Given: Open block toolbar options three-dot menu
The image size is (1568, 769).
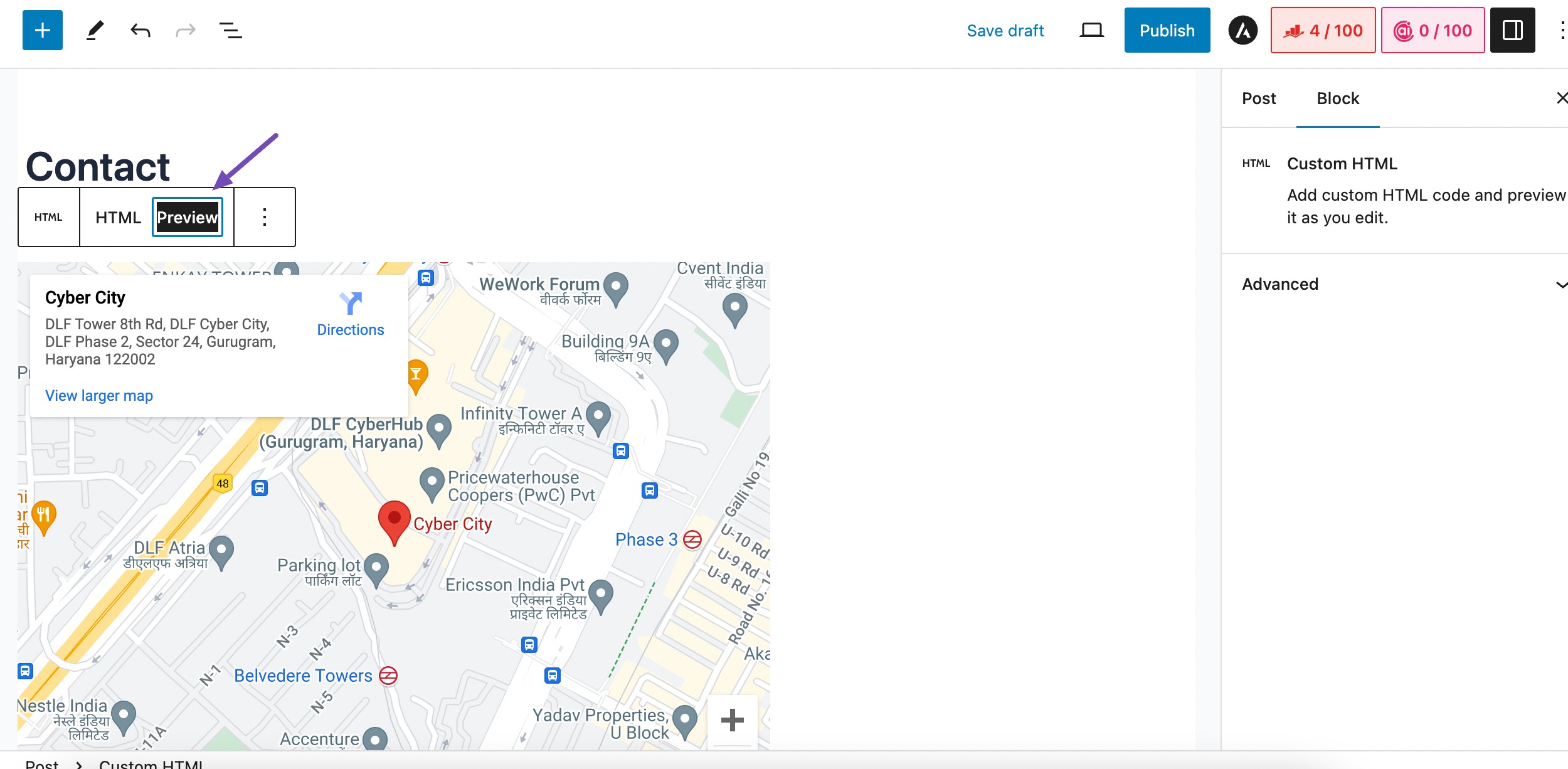Looking at the screenshot, I should (x=265, y=217).
